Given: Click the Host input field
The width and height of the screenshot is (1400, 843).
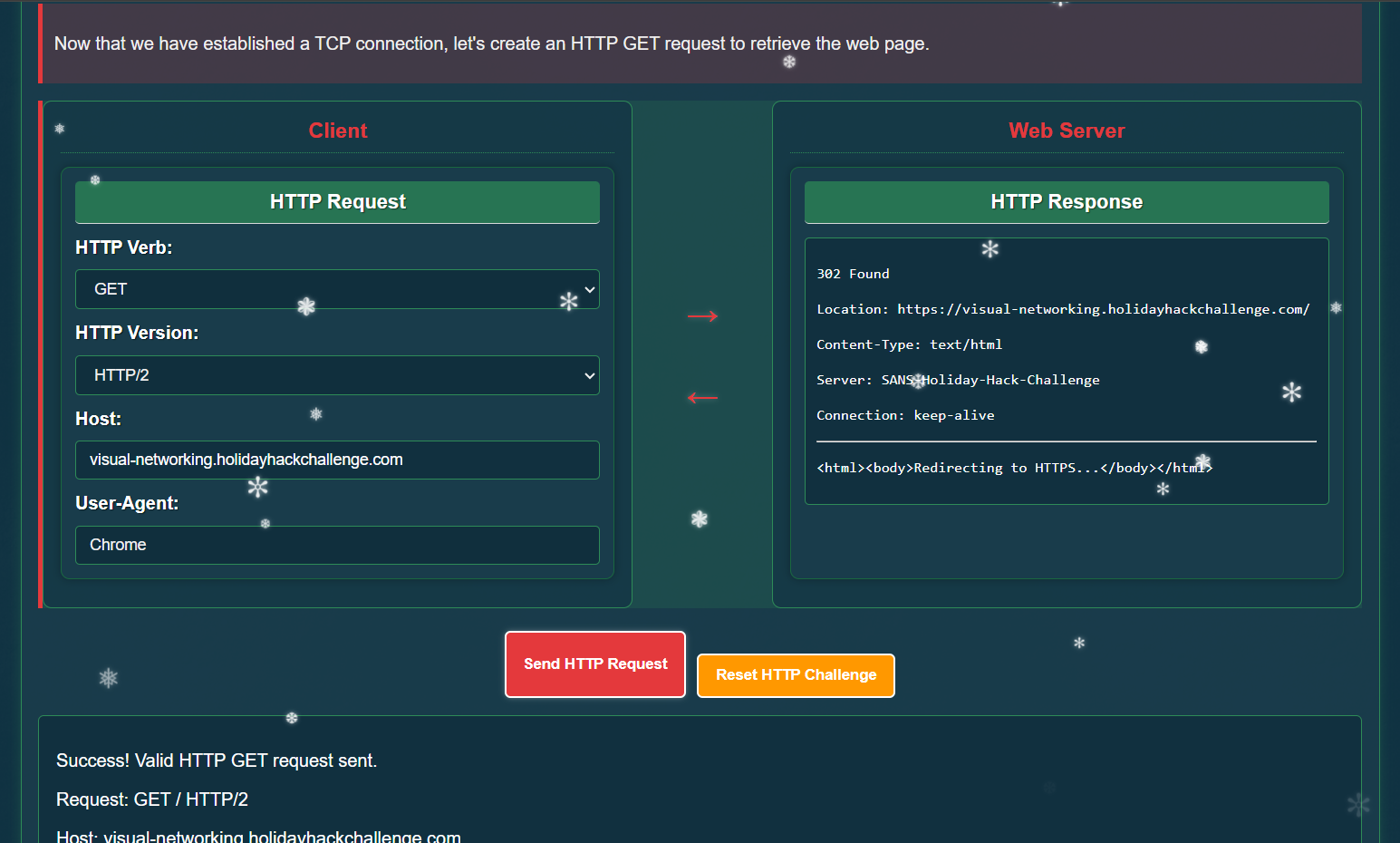Looking at the screenshot, I should pyautogui.click(x=337, y=460).
